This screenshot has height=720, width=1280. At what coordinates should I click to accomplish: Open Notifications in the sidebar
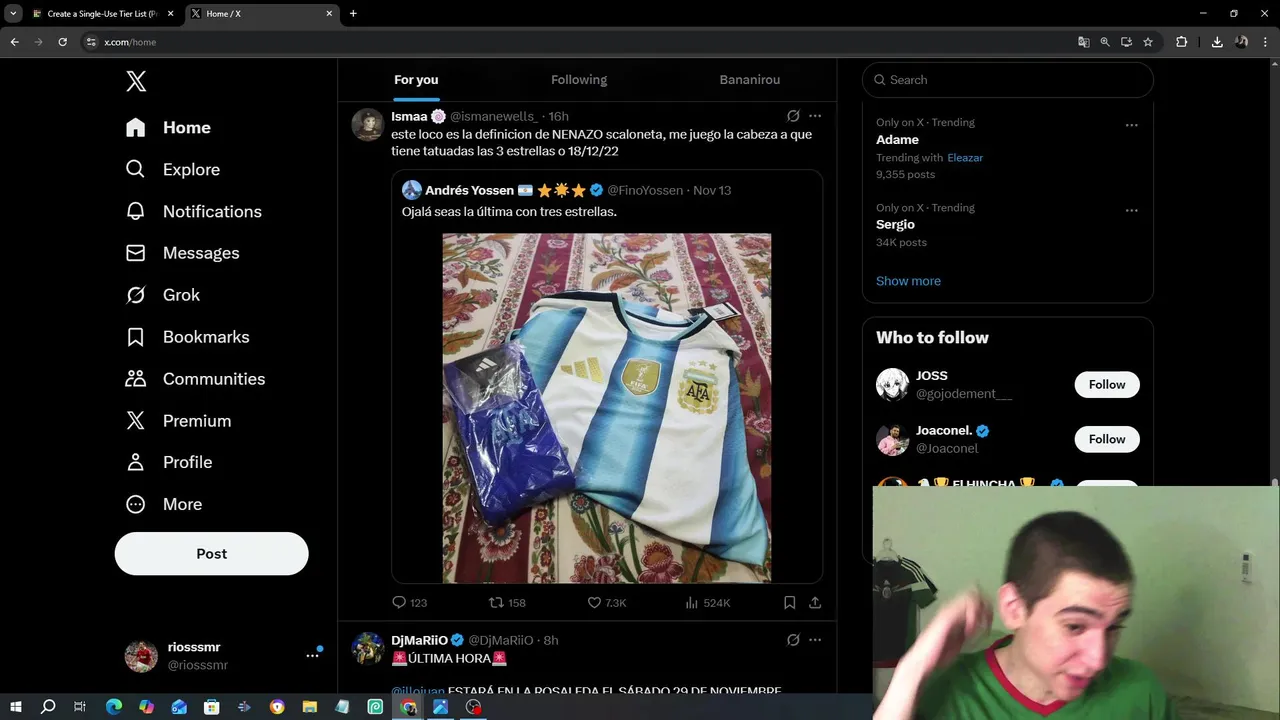193,212
